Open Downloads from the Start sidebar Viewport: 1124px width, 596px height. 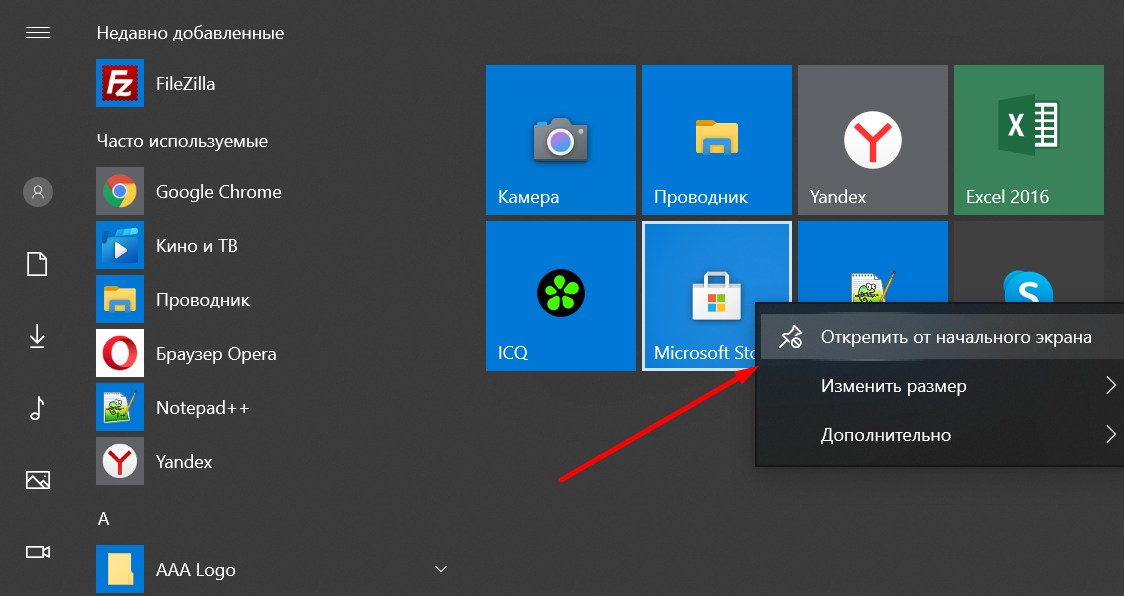coord(37,336)
